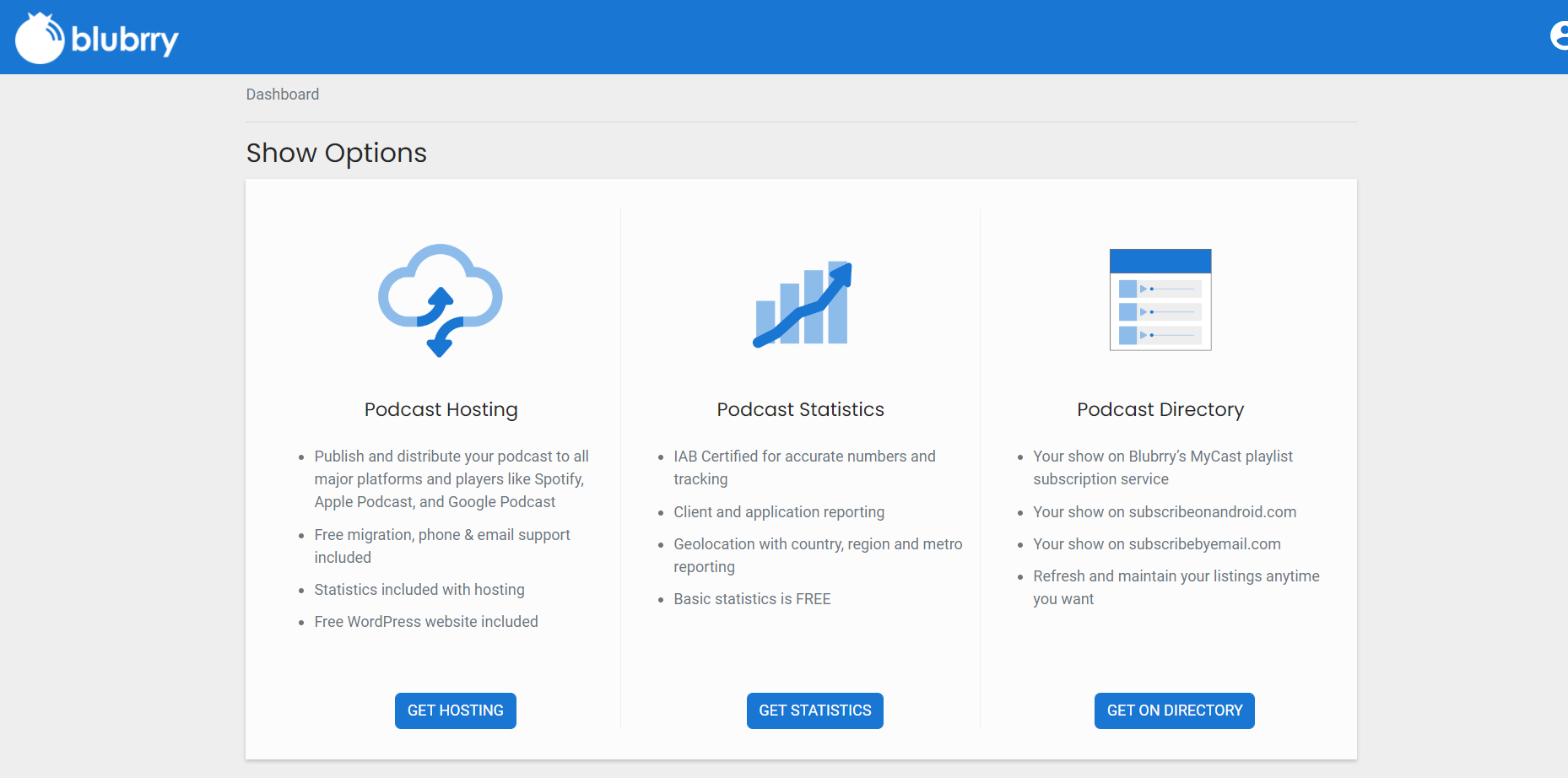Go to the Dashboard breadcrumb
Viewport: 1568px width, 778px height.
click(283, 95)
